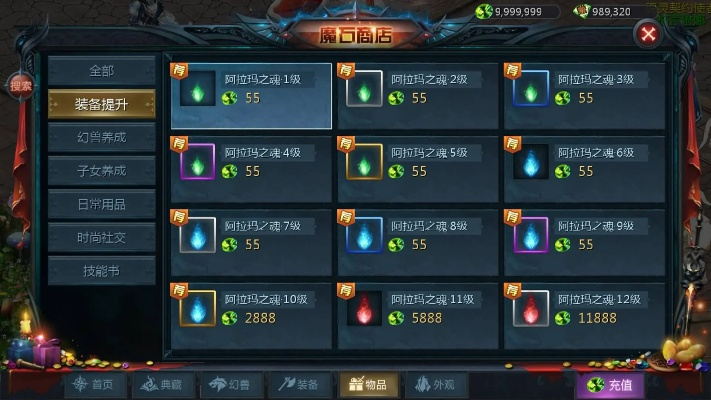The height and width of the screenshot is (400, 711).
Task: Open the 全部 category in sidebar
Action: [x=102, y=71]
